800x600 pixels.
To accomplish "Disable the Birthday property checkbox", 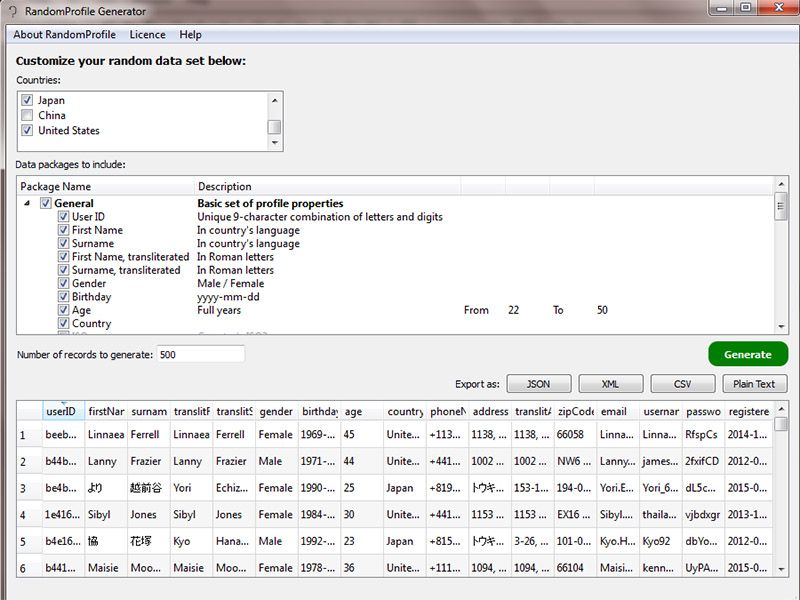I will click(63, 297).
